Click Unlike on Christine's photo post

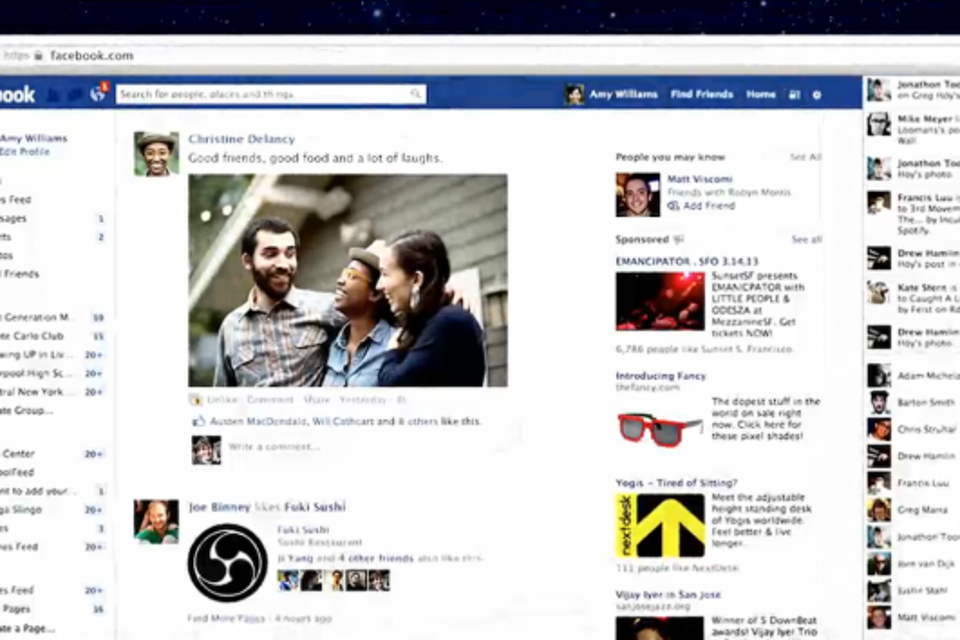click(x=221, y=399)
